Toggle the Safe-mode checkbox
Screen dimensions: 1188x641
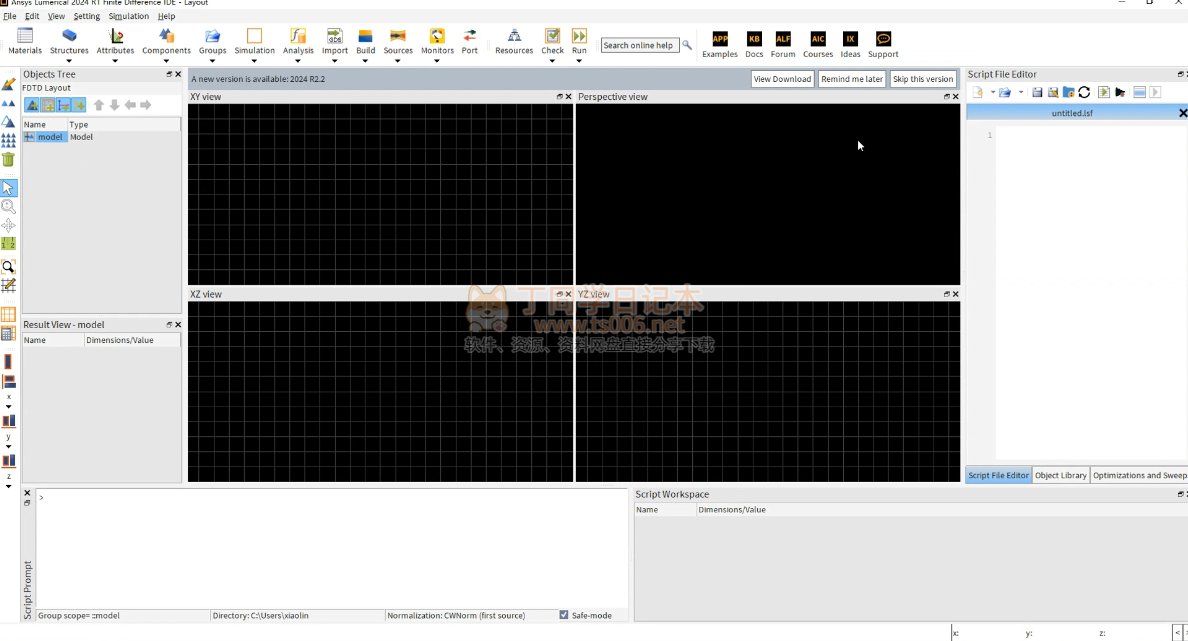click(564, 615)
